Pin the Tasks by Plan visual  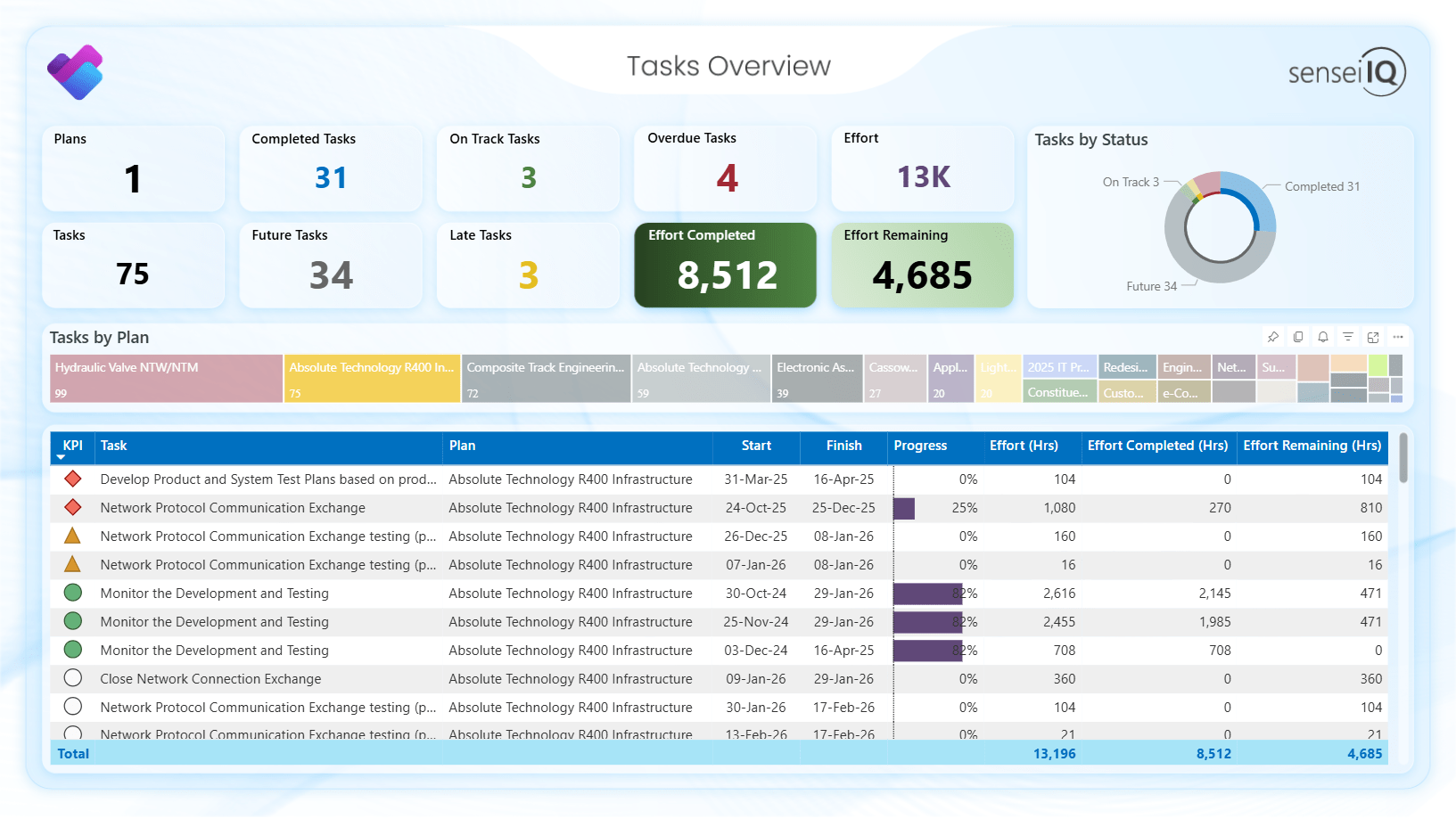[1273, 337]
